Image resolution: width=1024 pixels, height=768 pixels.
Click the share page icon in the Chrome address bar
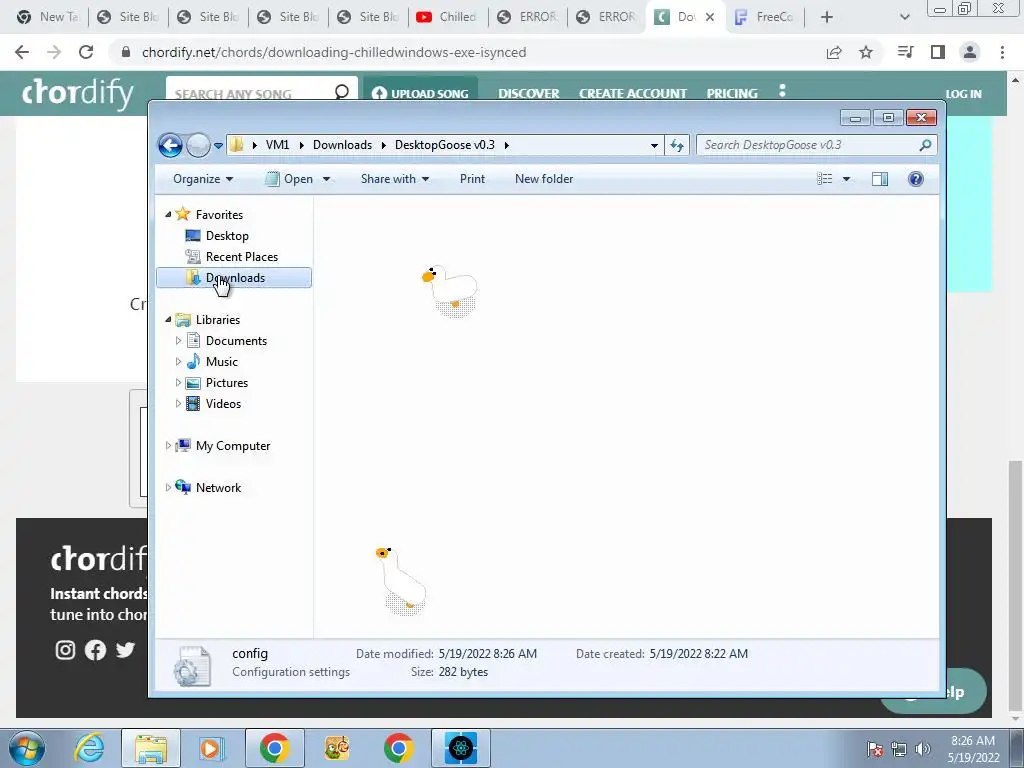[834, 52]
